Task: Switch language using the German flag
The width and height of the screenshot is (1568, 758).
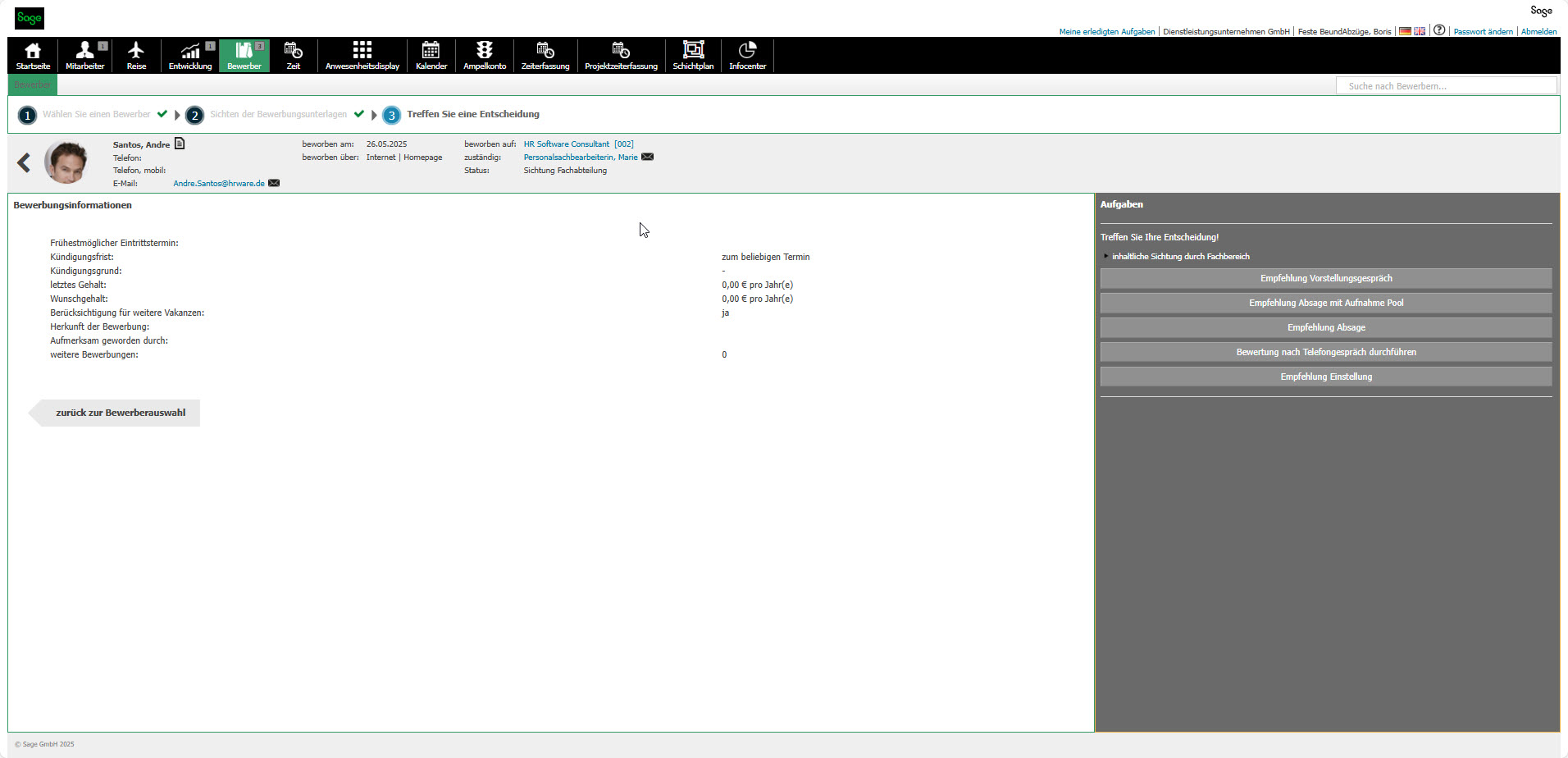Action: (x=1405, y=31)
